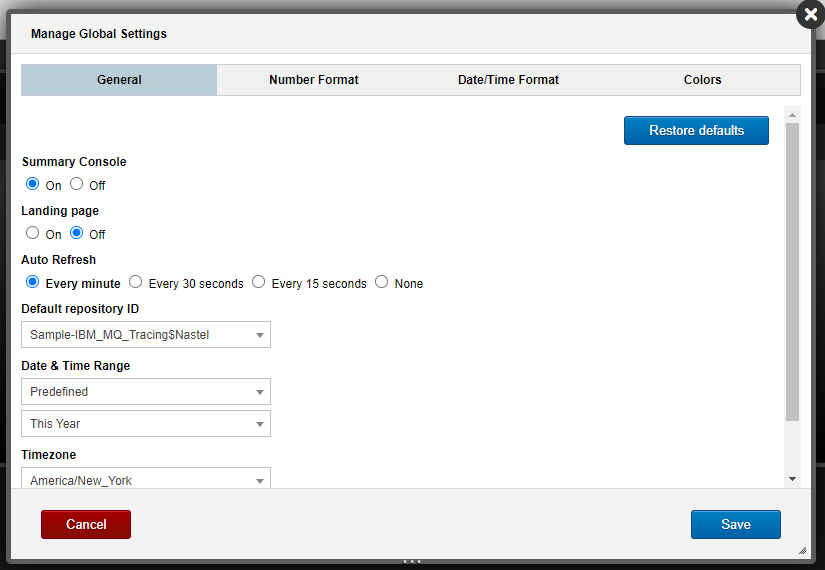Open the This Year range dropdown

click(146, 424)
